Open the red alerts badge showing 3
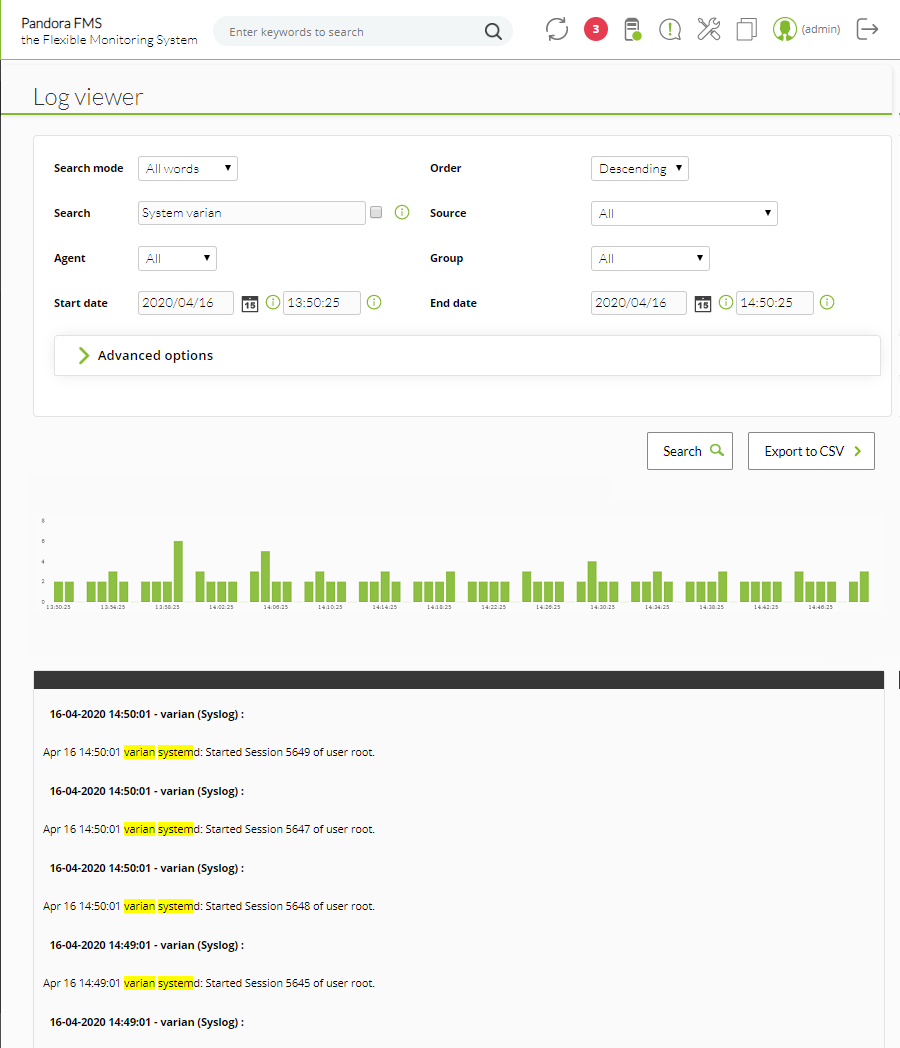900x1048 pixels. 595,29
